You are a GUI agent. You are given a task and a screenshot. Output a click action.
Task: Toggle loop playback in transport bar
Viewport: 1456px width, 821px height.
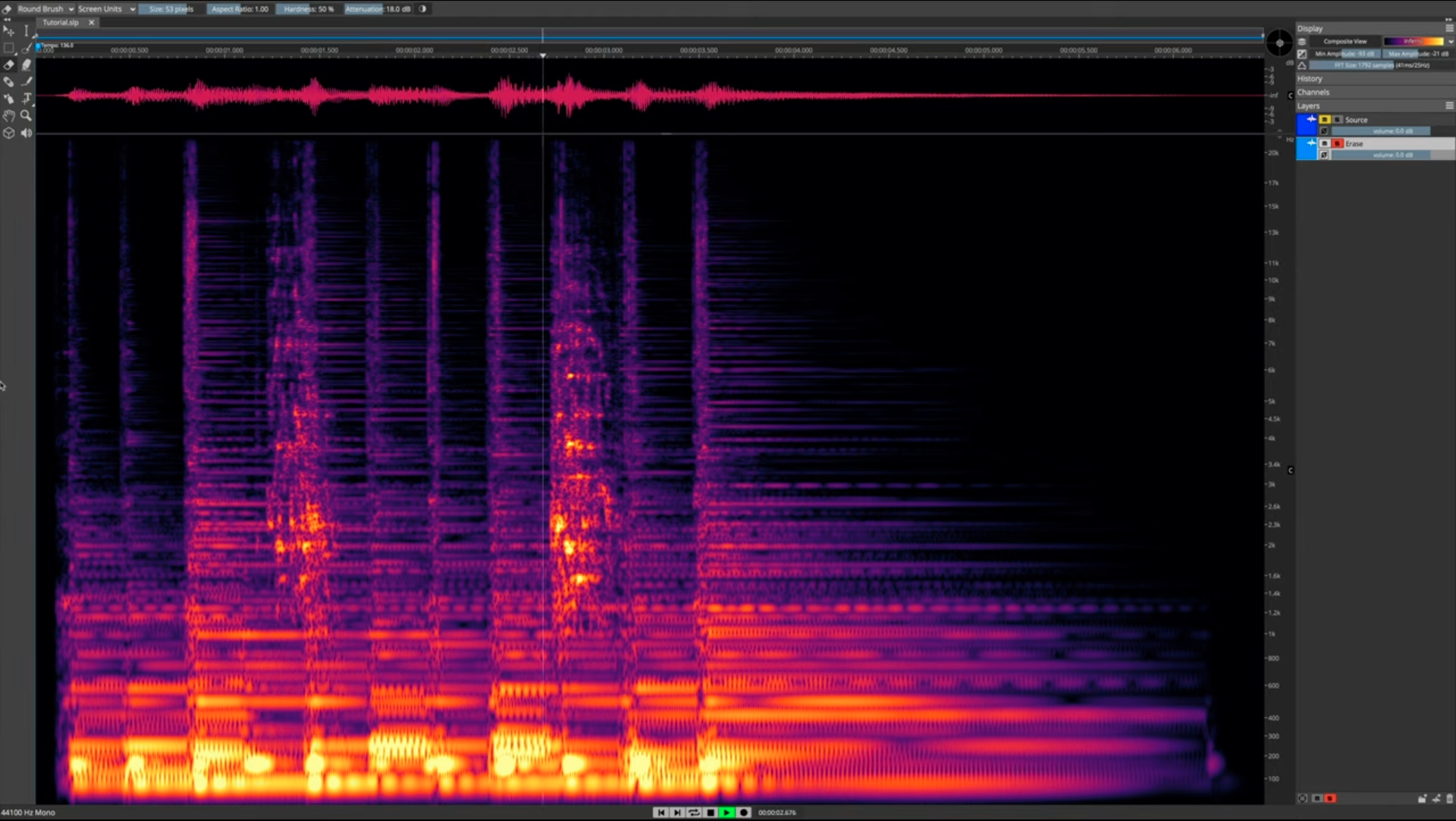[694, 812]
